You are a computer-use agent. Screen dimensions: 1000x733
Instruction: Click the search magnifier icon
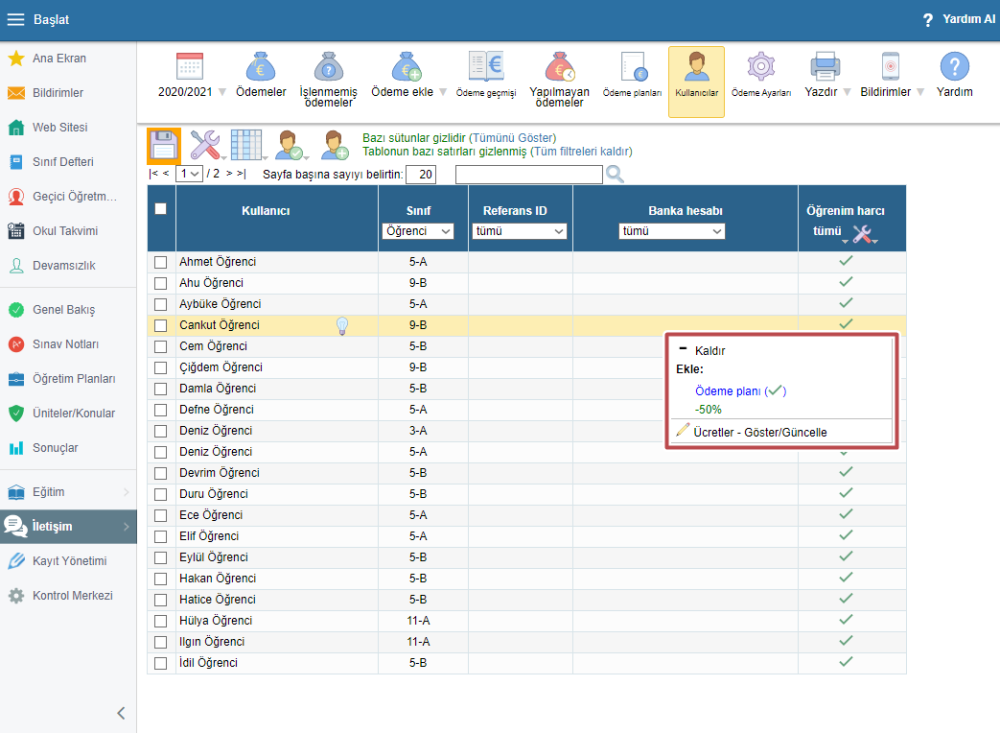615,174
